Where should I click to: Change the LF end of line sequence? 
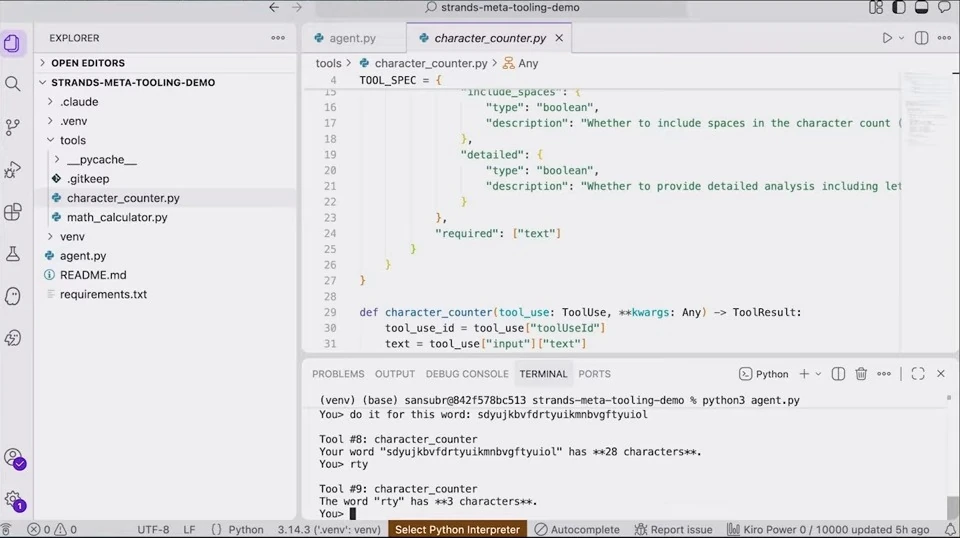point(189,530)
